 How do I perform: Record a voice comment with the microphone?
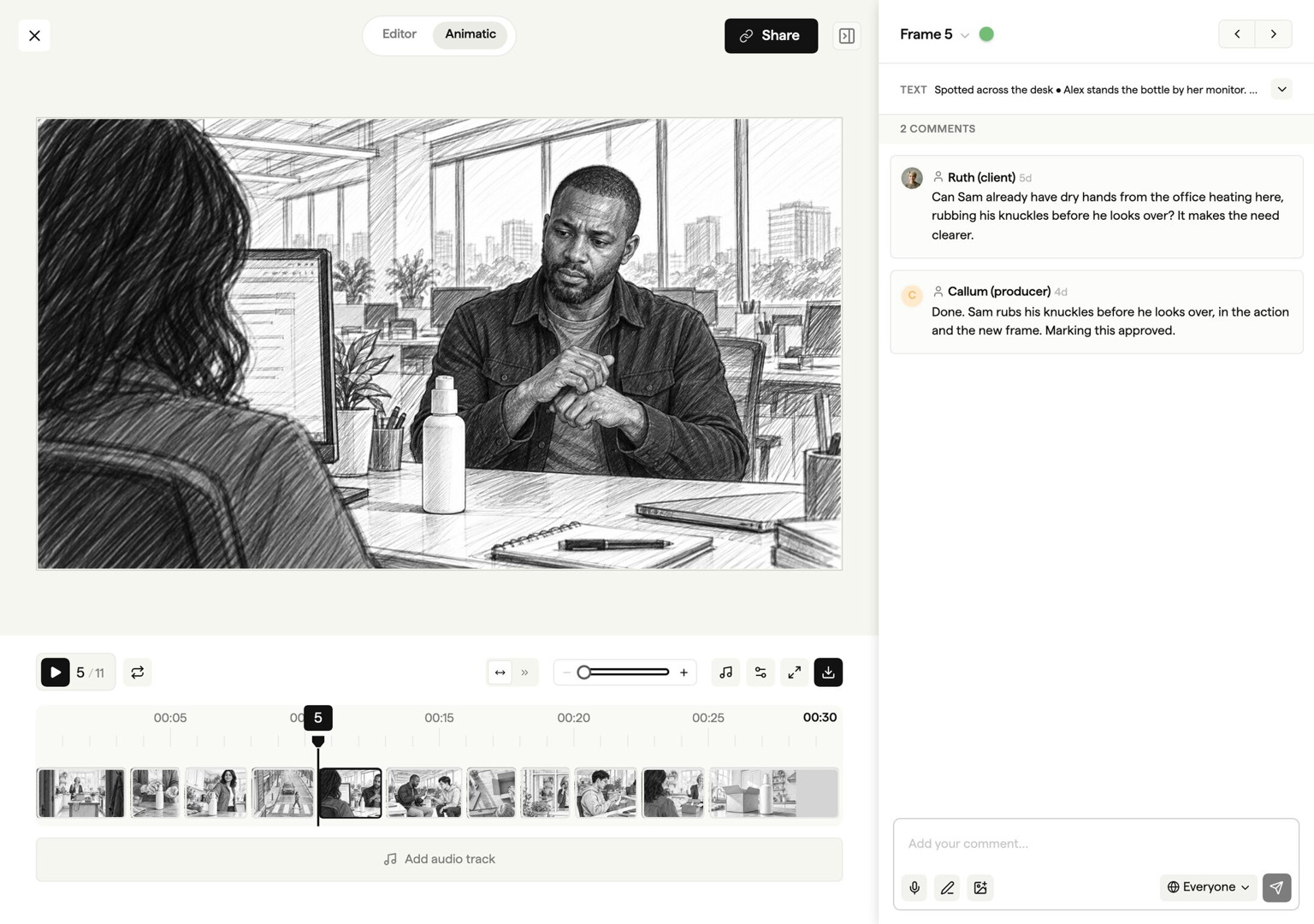pos(914,888)
